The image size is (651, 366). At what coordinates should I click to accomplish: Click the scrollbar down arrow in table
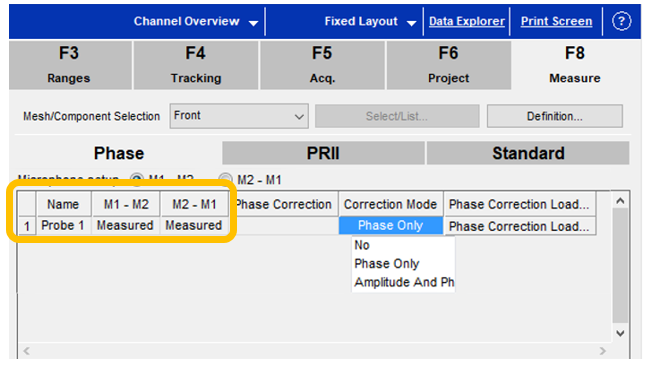620,333
